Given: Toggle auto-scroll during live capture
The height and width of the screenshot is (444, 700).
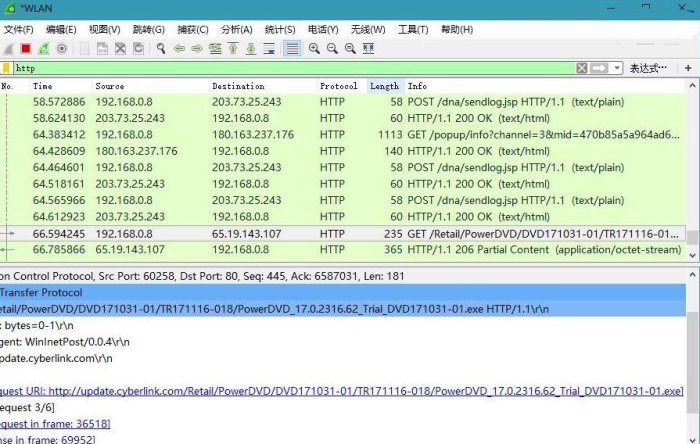Looking at the screenshot, I should [x=269, y=48].
